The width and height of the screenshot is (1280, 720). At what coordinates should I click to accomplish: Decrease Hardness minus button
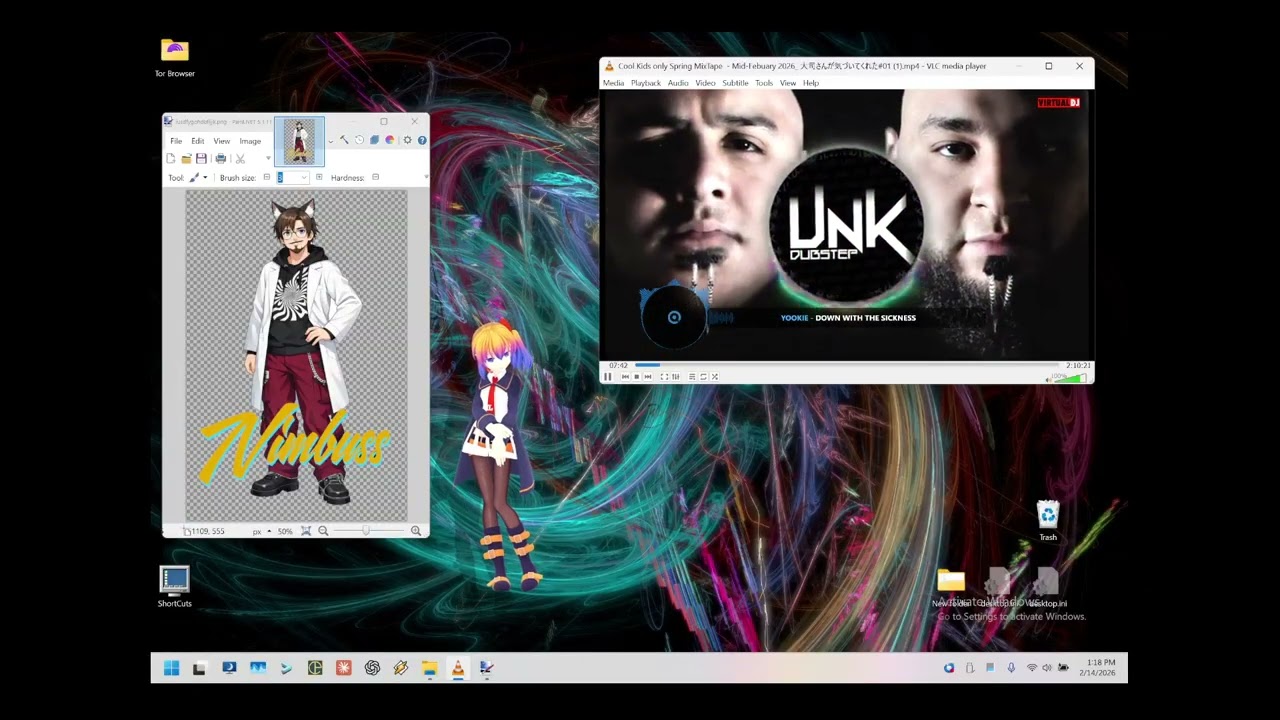click(x=375, y=177)
